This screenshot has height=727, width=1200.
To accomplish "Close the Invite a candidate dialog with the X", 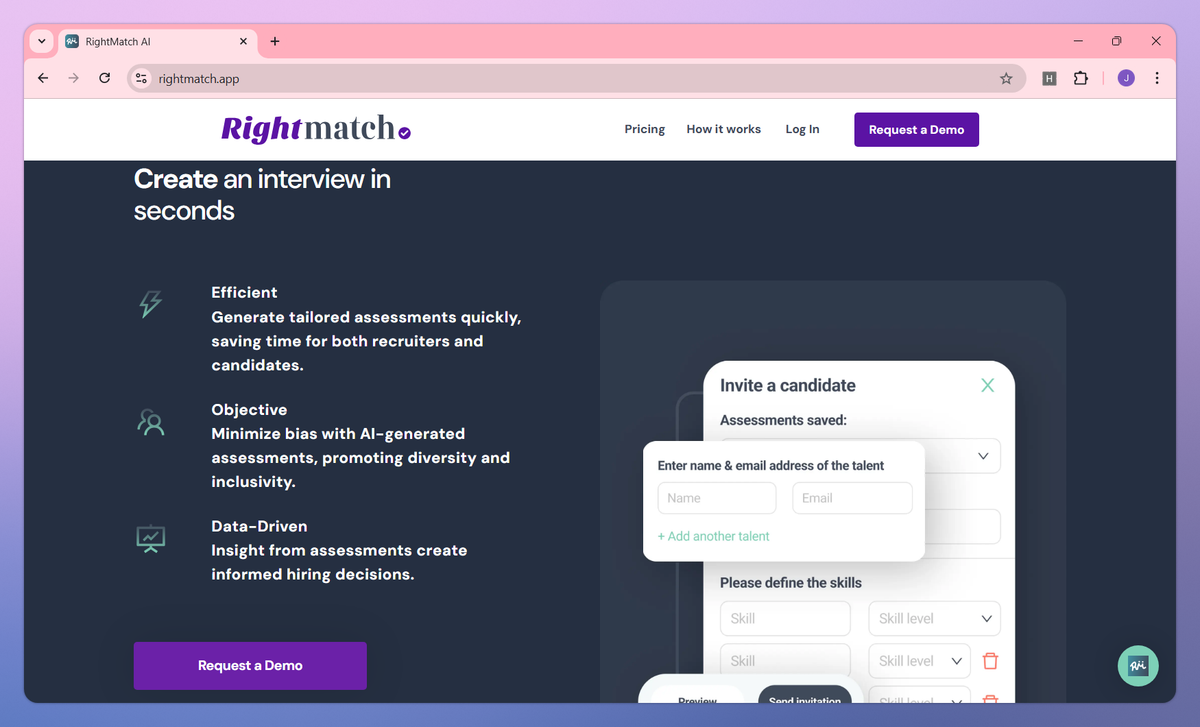I will 987,384.
